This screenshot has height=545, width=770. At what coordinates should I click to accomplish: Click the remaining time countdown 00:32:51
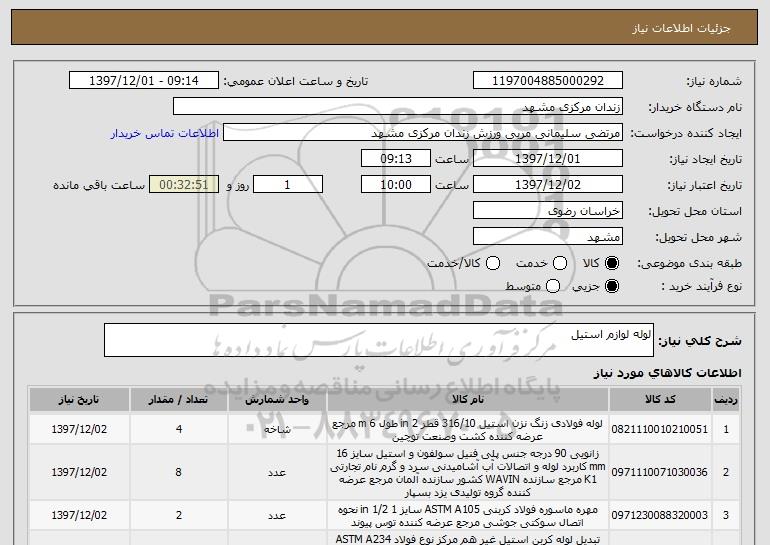pos(184,185)
